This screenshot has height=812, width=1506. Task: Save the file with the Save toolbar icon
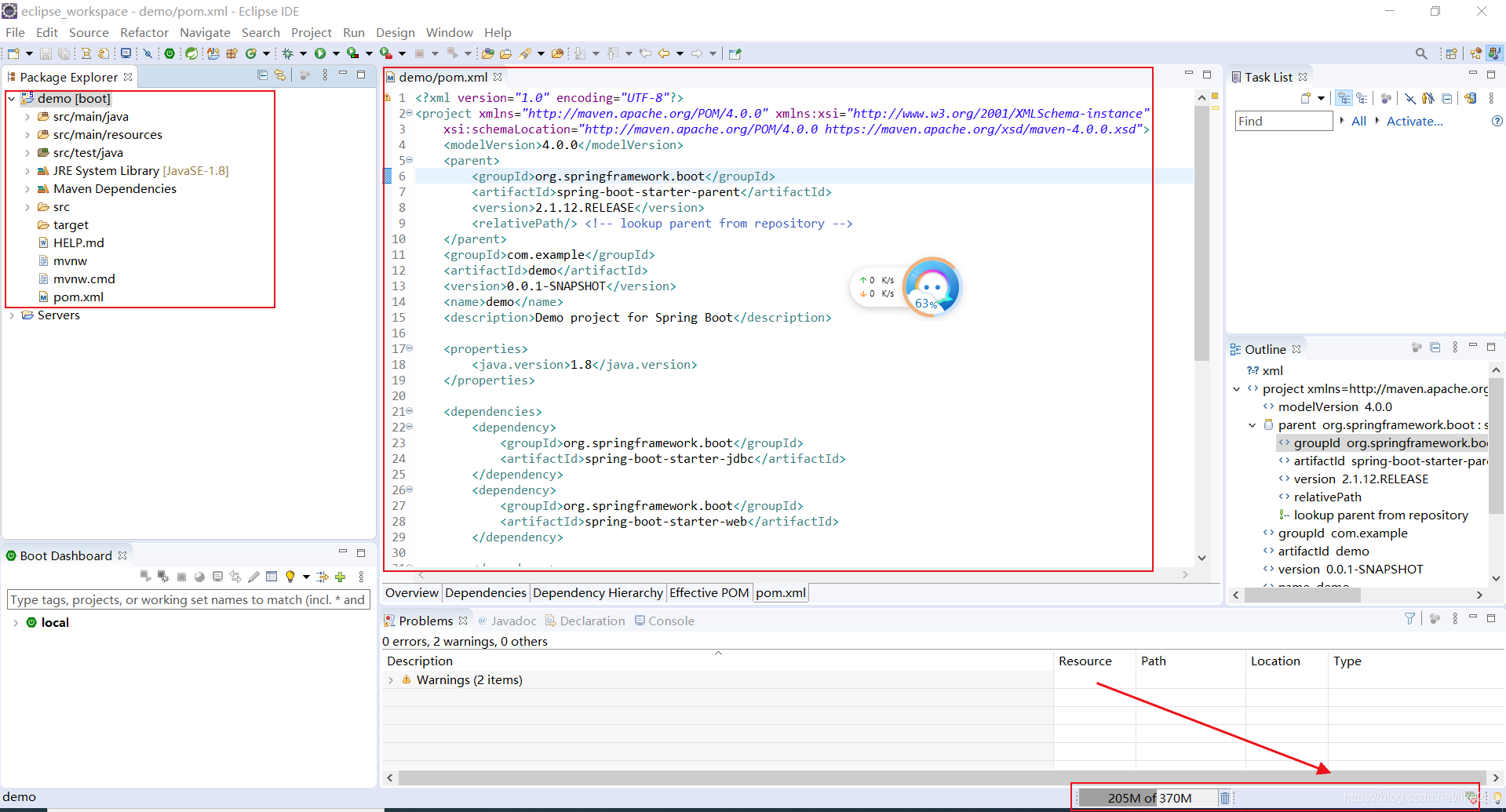[46, 53]
